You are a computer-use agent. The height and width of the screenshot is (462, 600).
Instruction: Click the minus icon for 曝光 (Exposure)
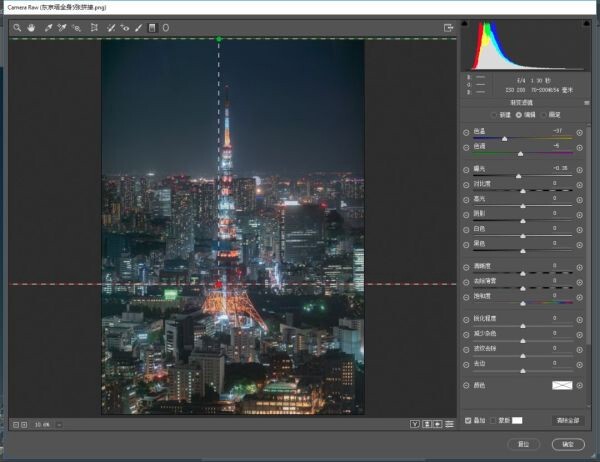466,170
